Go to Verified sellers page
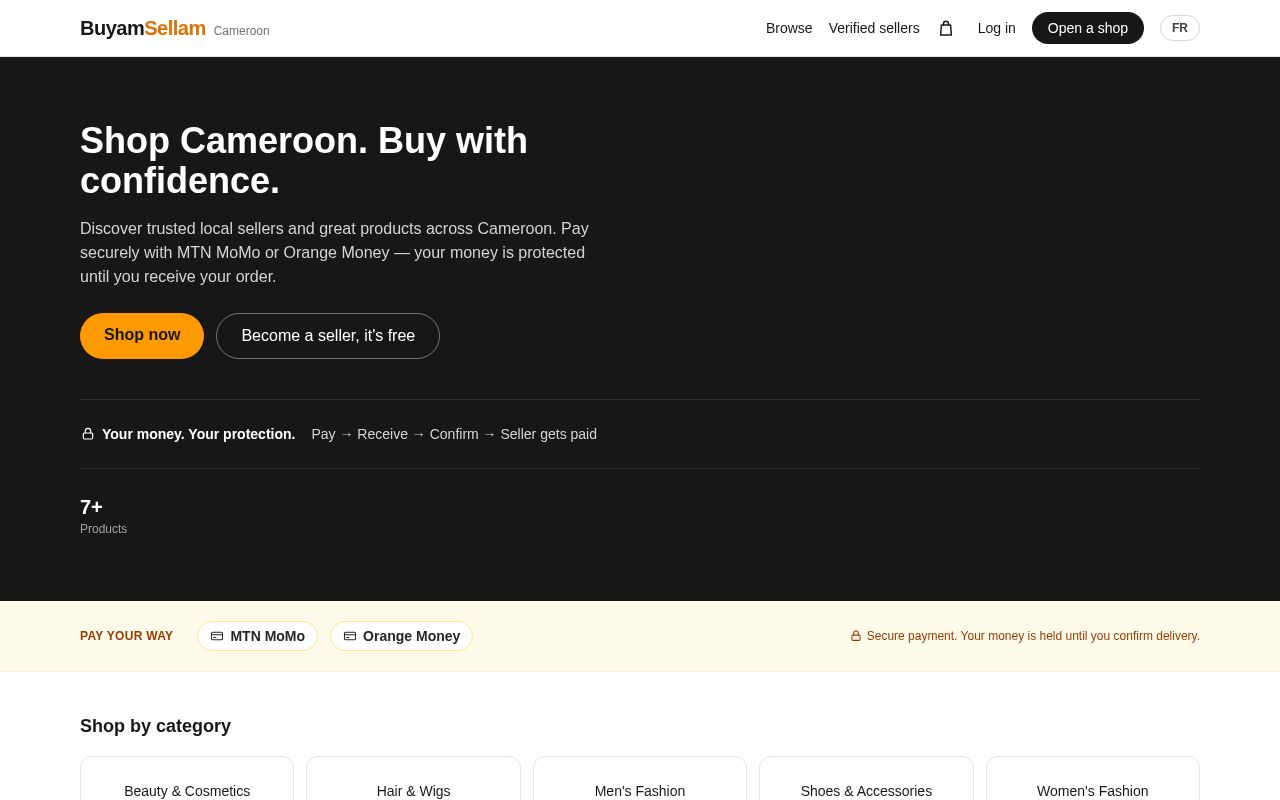Screen dimensions: 1280x800 874,28
